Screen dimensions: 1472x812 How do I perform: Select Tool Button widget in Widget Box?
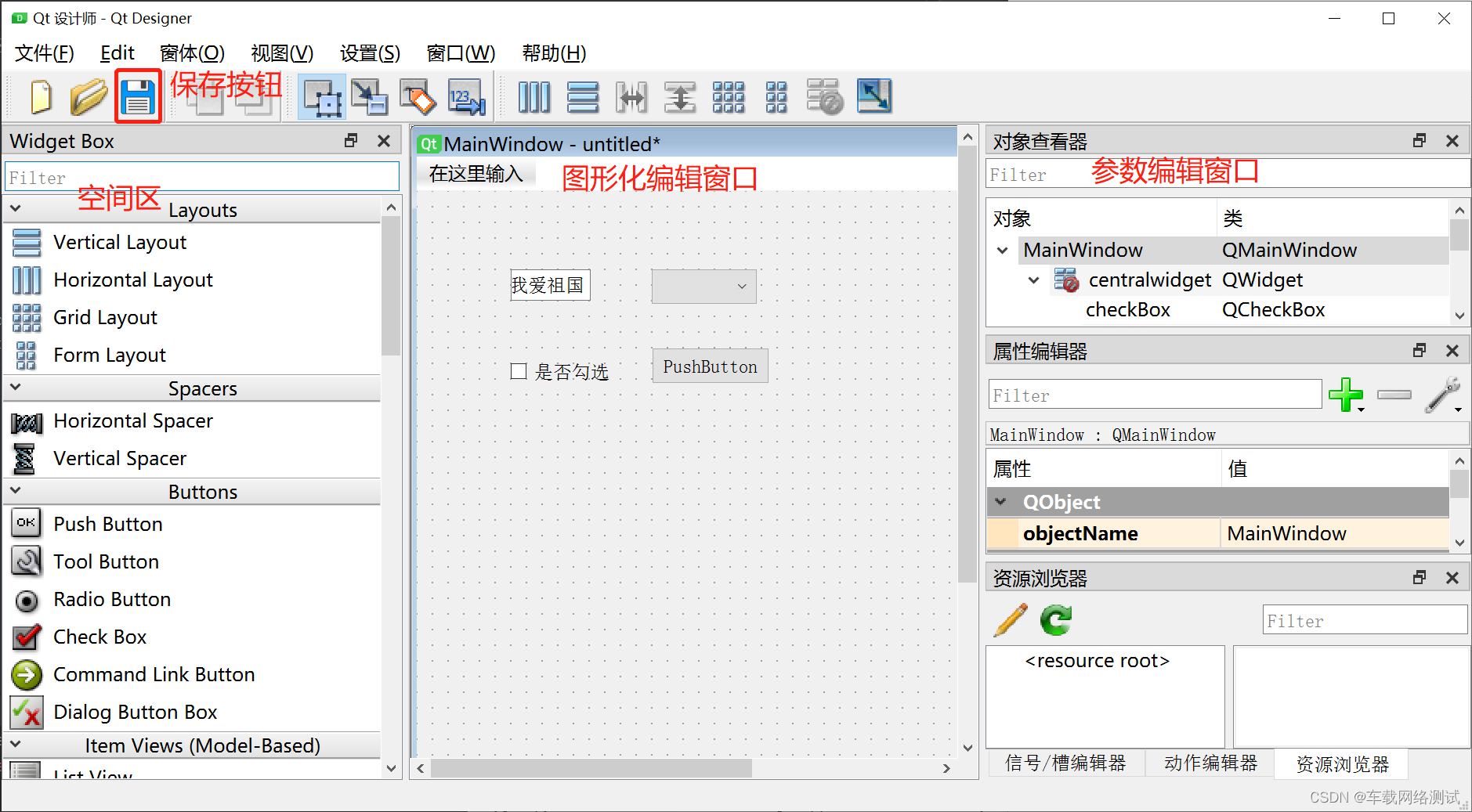106,561
